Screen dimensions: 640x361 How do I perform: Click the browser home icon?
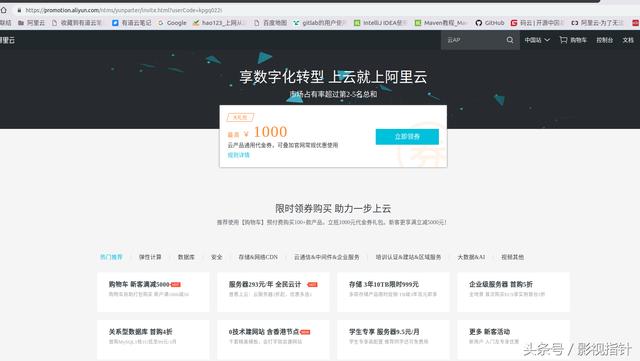coord(4,10)
